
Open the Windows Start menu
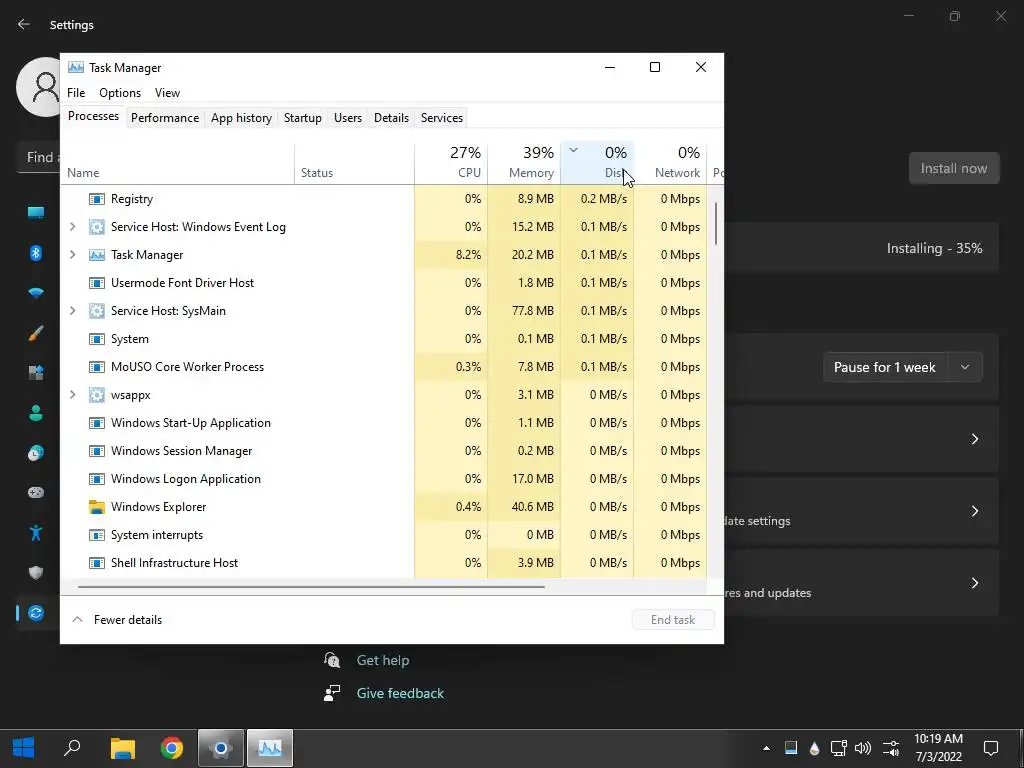(x=24, y=748)
